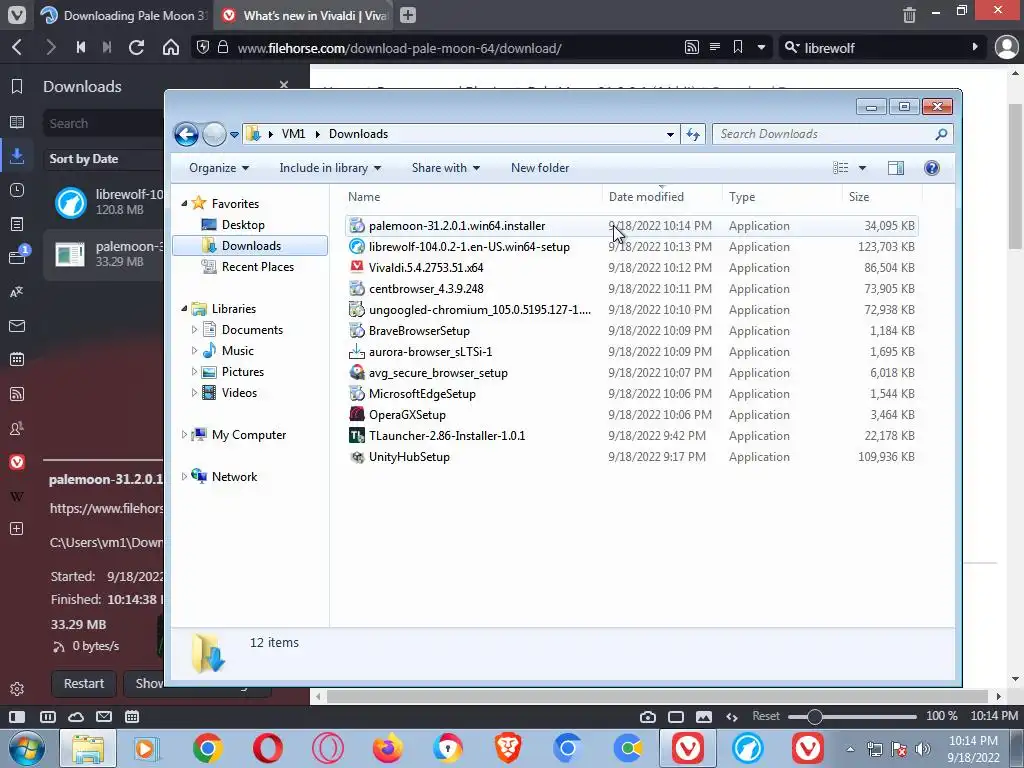
Task: Open closed tabs trash icon
Action: point(909,14)
